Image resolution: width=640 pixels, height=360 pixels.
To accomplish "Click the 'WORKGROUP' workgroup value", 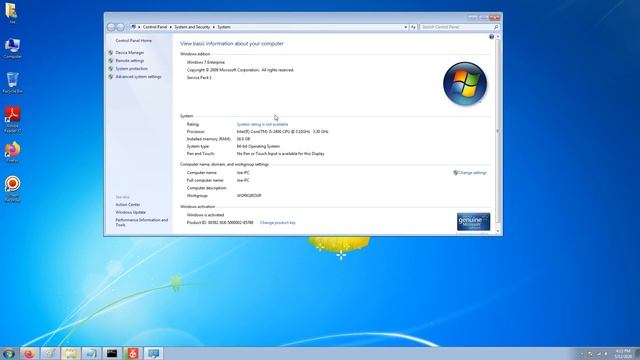I will pyautogui.click(x=249, y=196).
